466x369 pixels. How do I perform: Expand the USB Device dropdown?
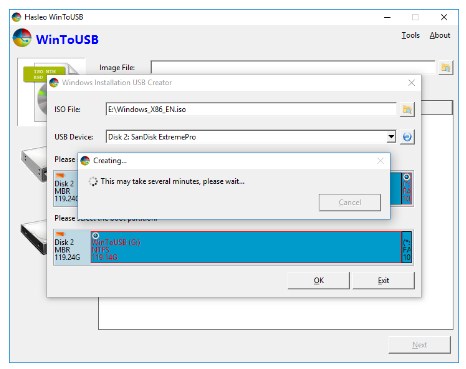(391, 137)
